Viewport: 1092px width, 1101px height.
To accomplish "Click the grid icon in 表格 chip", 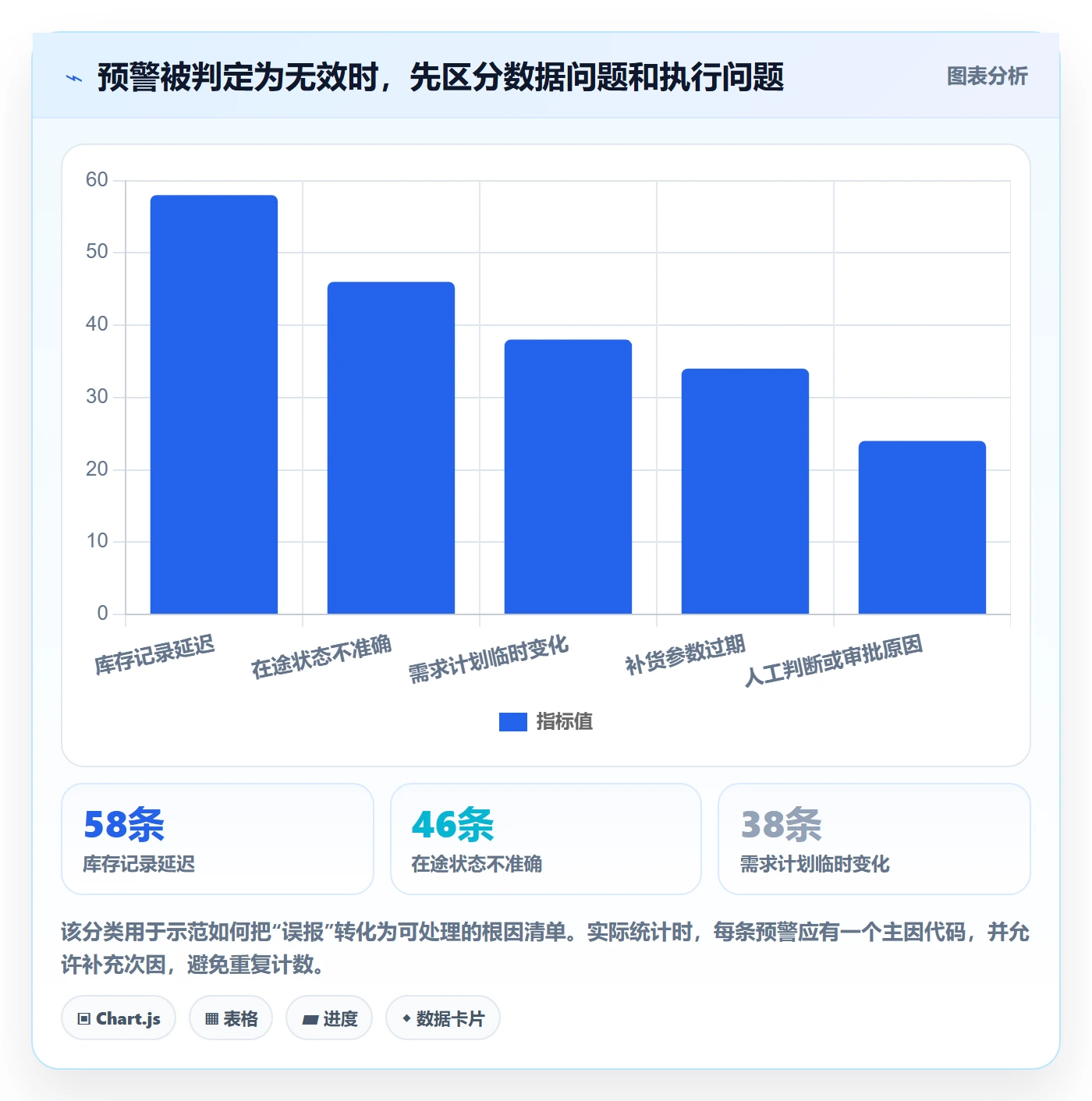I will (211, 1019).
